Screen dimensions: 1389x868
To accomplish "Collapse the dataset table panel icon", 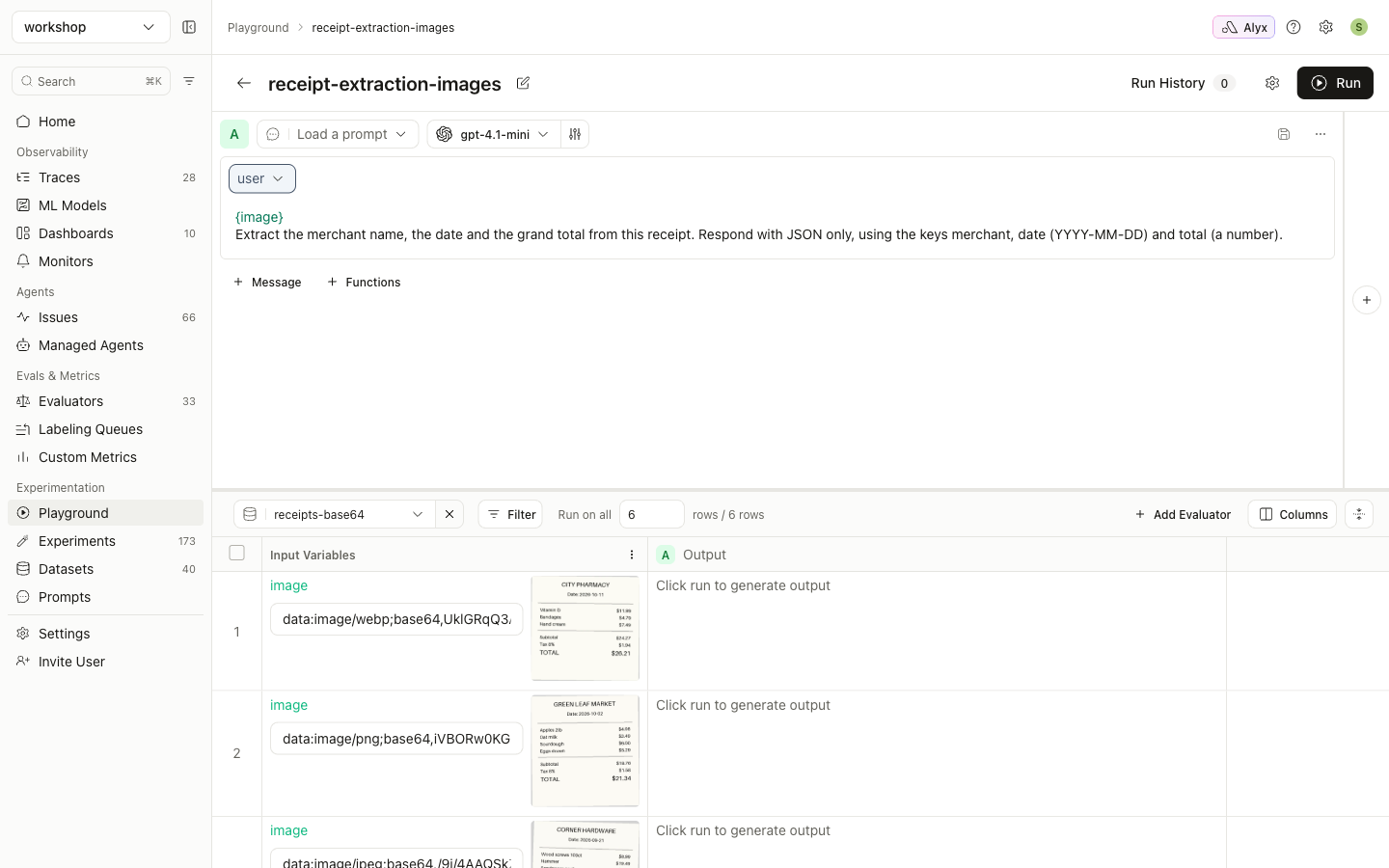I will click(x=1359, y=514).
